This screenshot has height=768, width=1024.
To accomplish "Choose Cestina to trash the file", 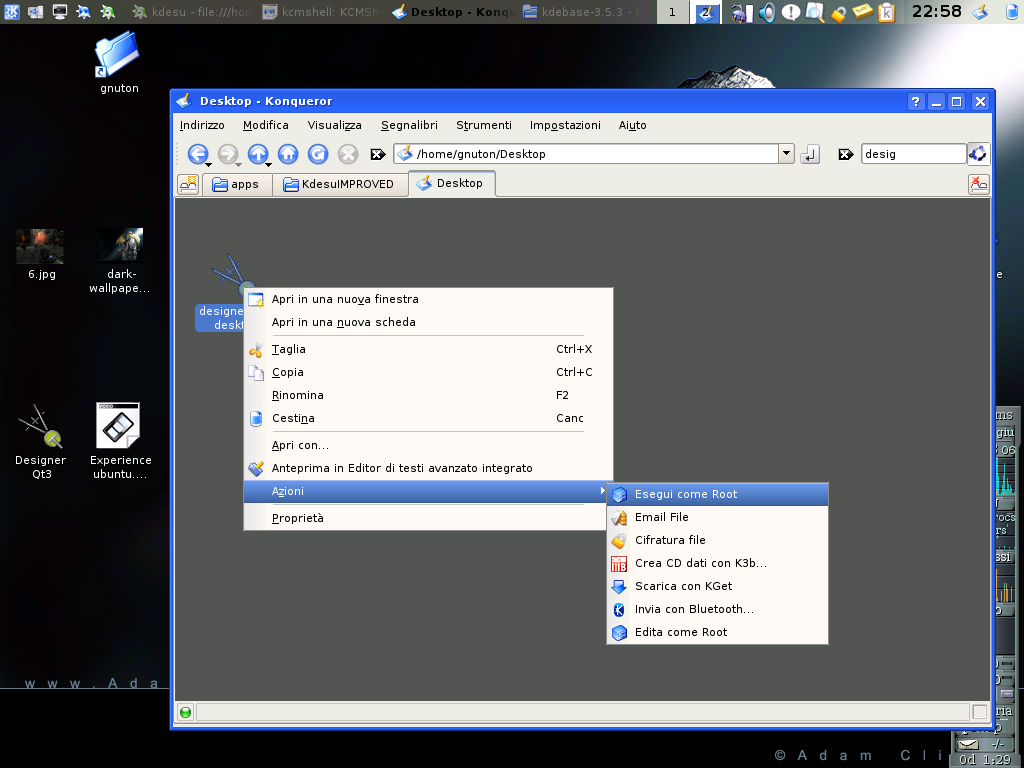I will (x=428, y=418).
